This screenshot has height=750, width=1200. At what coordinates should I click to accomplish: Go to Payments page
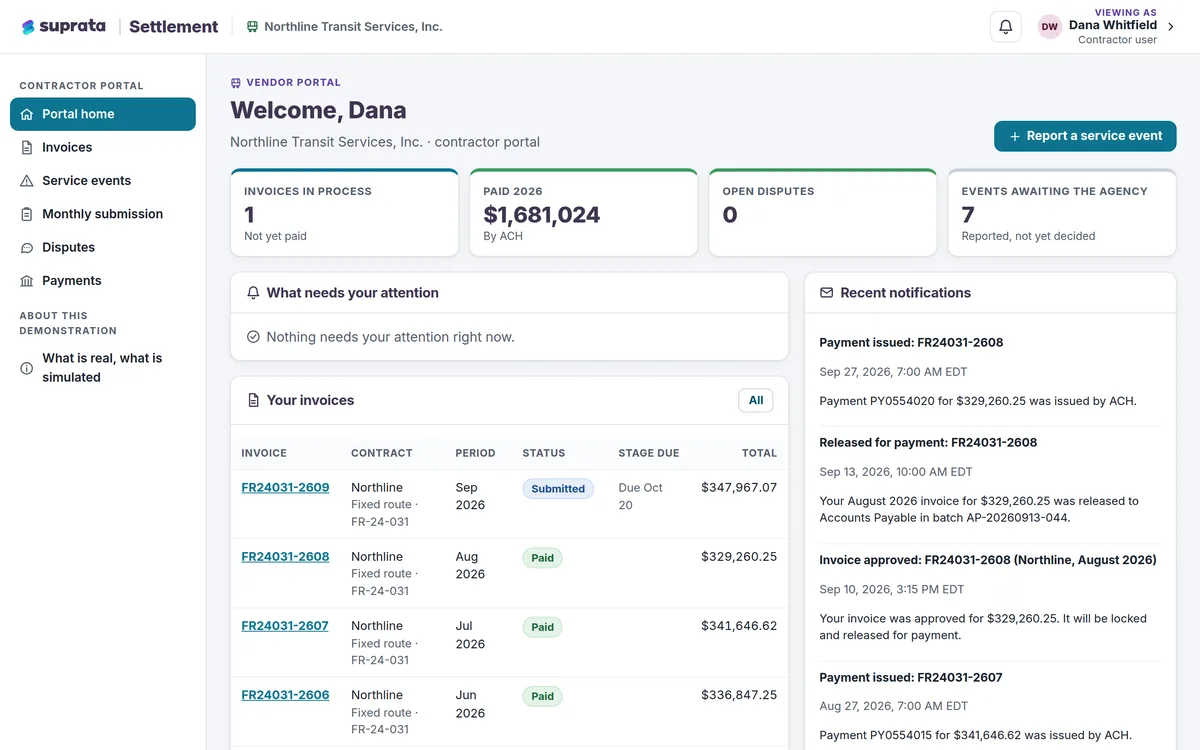(103, 281)
